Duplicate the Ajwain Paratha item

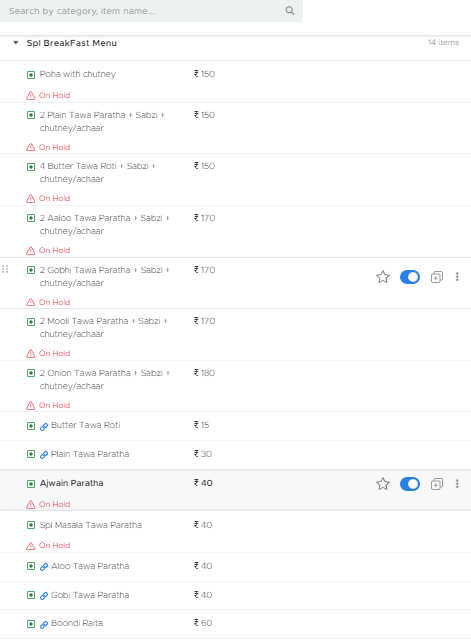tap(437, 484)
